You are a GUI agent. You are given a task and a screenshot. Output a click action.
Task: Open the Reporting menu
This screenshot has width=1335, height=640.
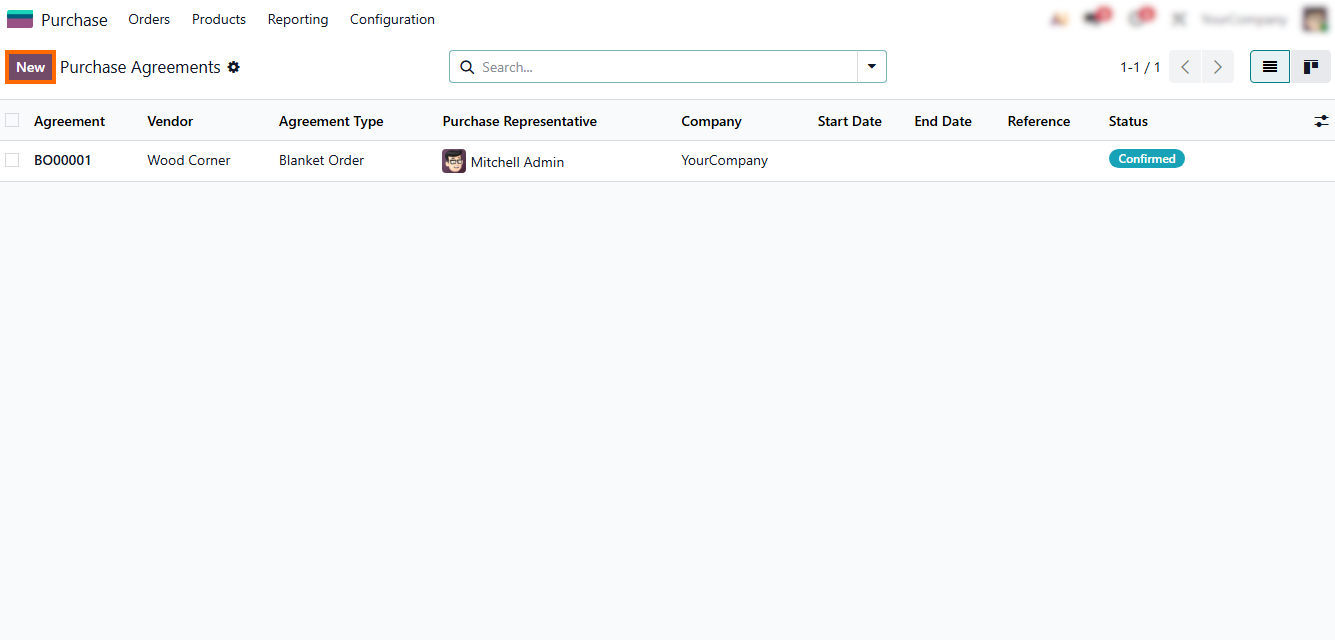pyautogui.click(x=298, y=19)
